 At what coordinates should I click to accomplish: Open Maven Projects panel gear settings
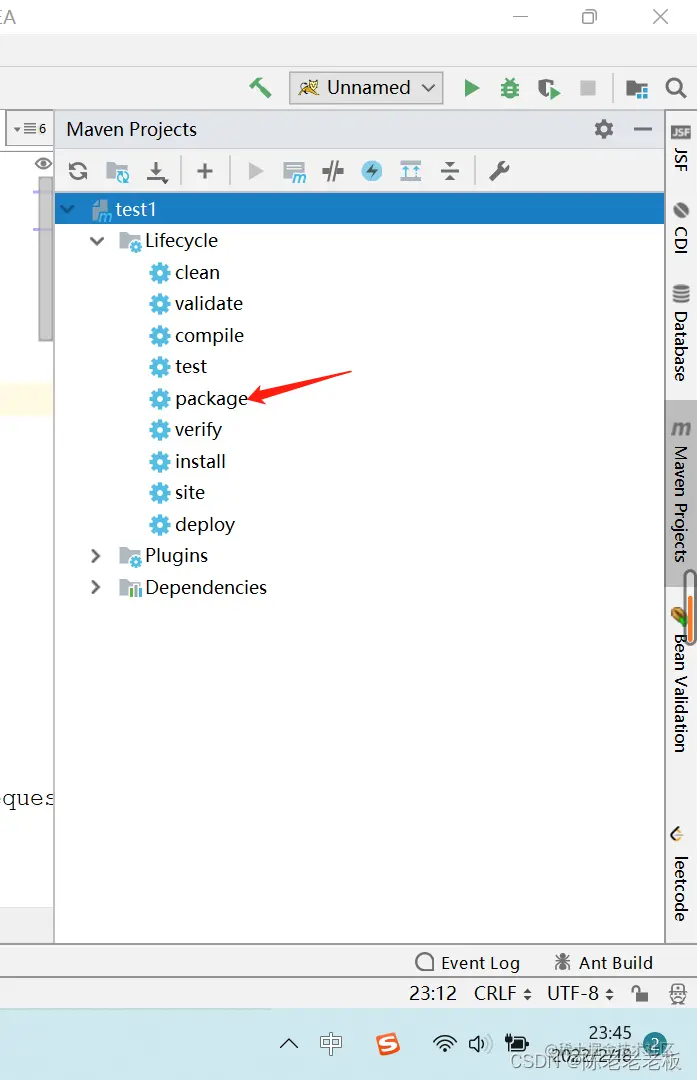tap(604, 129)
